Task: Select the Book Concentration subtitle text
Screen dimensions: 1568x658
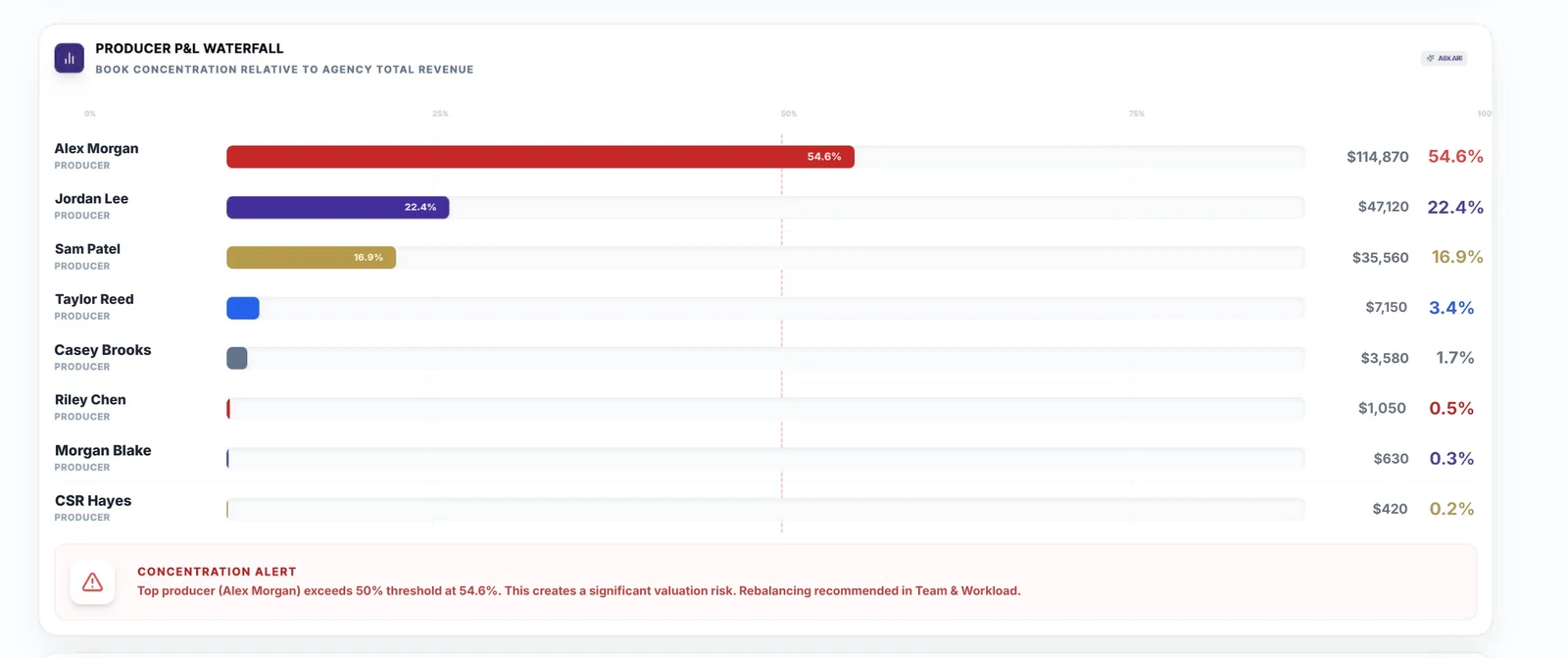Action: [x=284, y=70]
